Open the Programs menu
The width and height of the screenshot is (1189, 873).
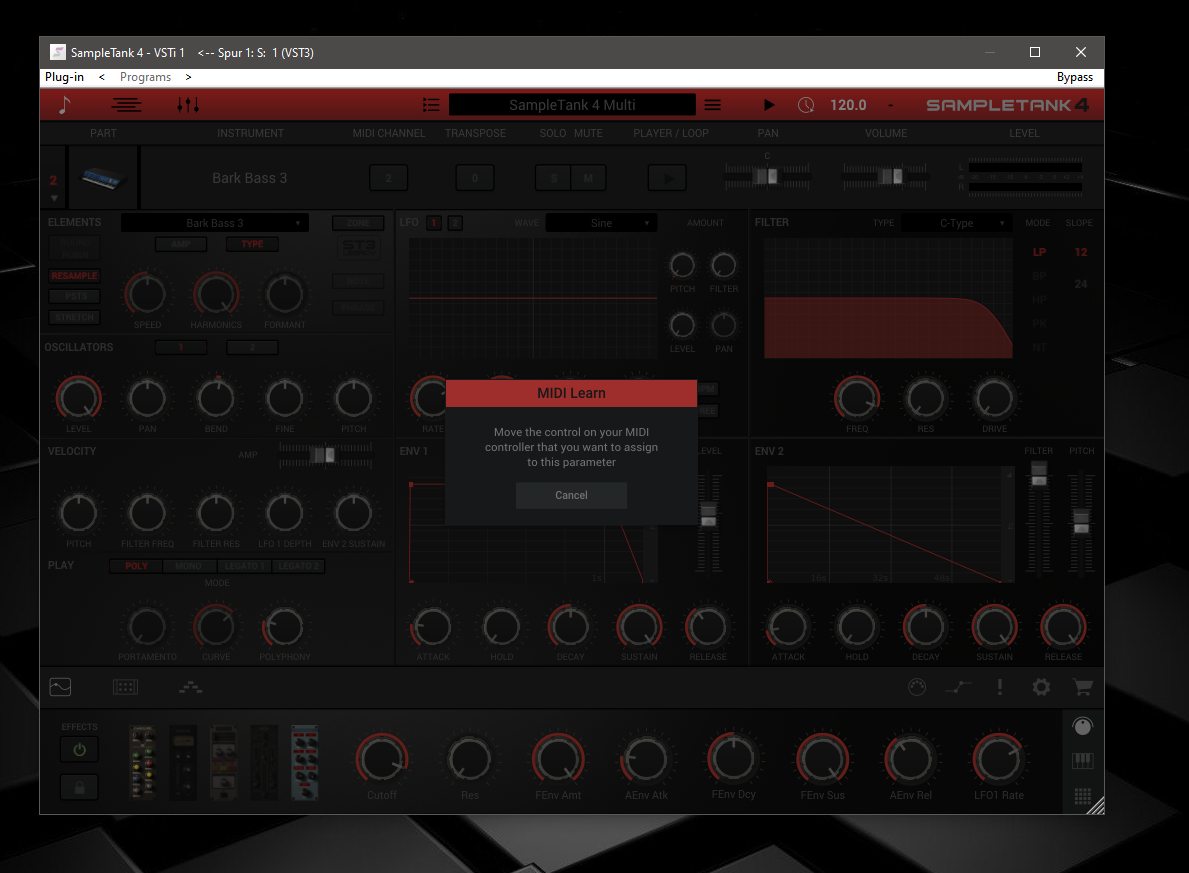click(146, 77)
